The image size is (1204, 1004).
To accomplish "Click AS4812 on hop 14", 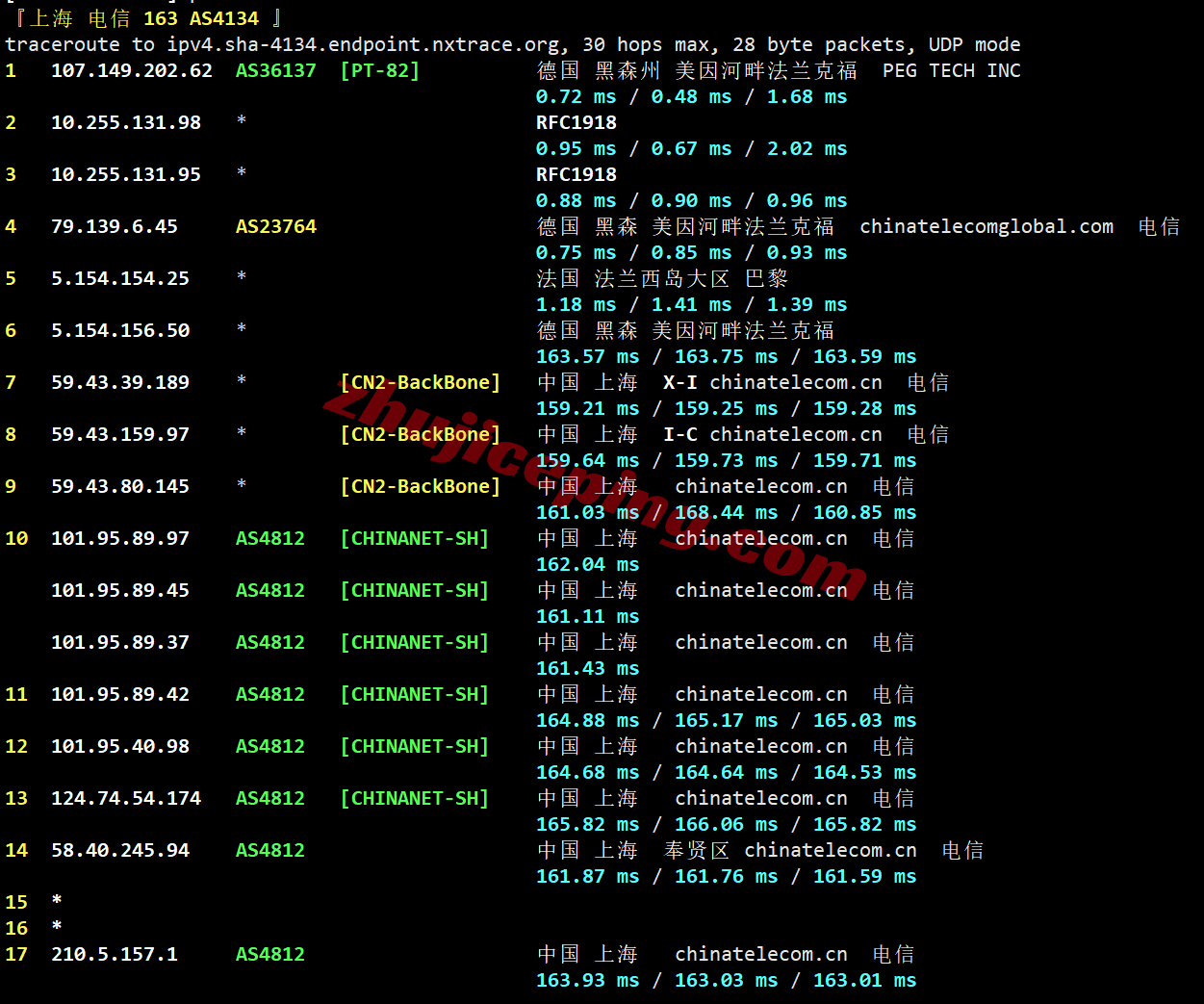I will tap(270, 850).
